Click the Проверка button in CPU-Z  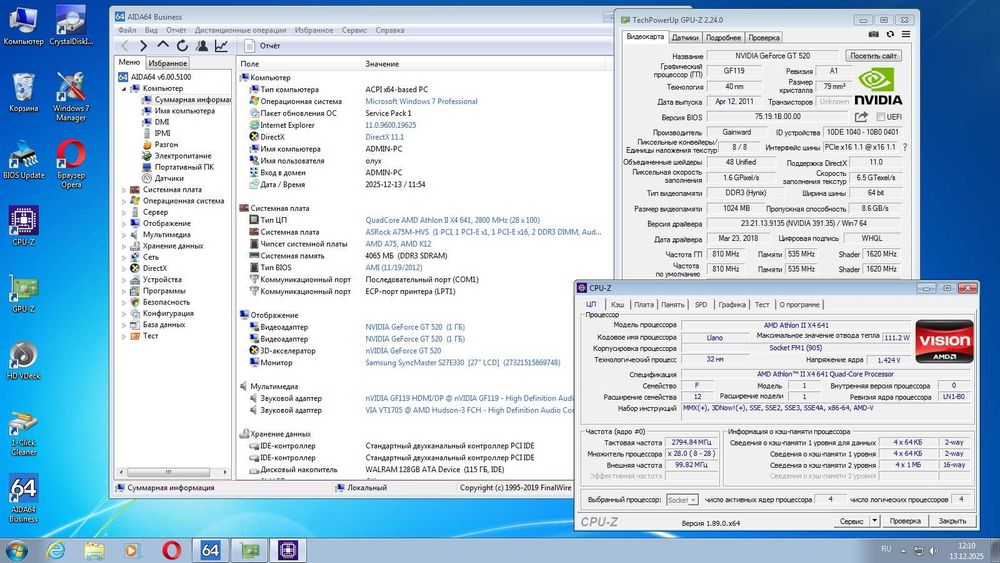pos(905,521)
